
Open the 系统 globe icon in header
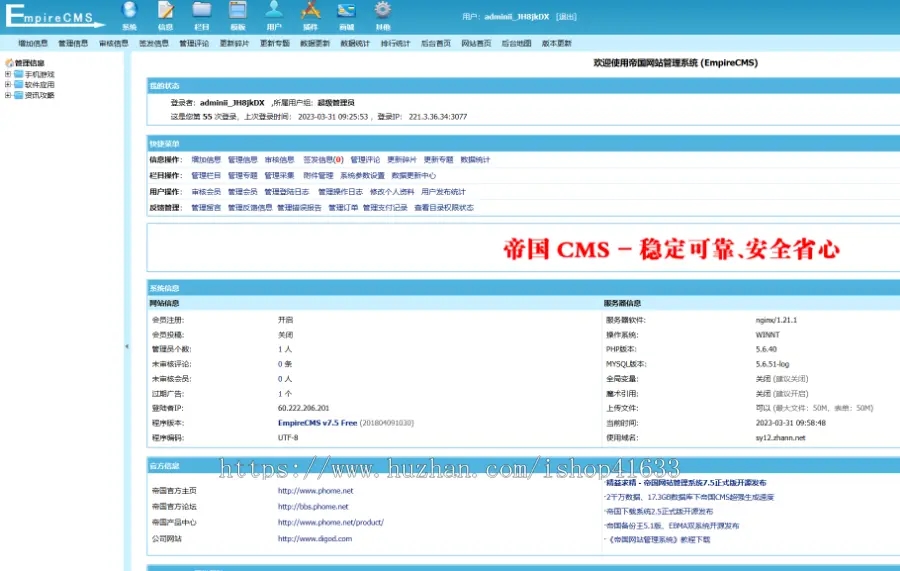tap(130, 10)
